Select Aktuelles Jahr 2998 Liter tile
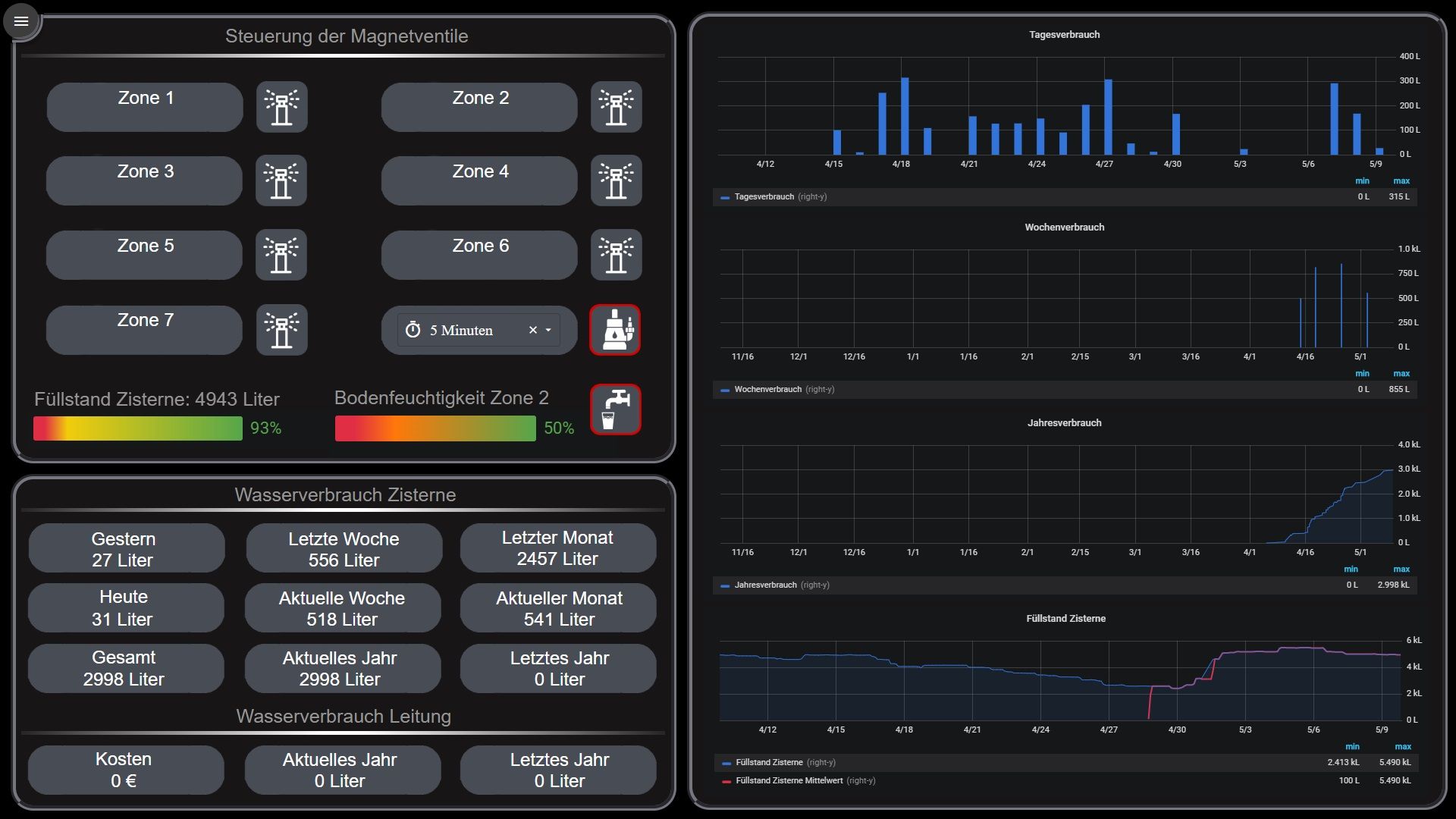 pos(344,668)
